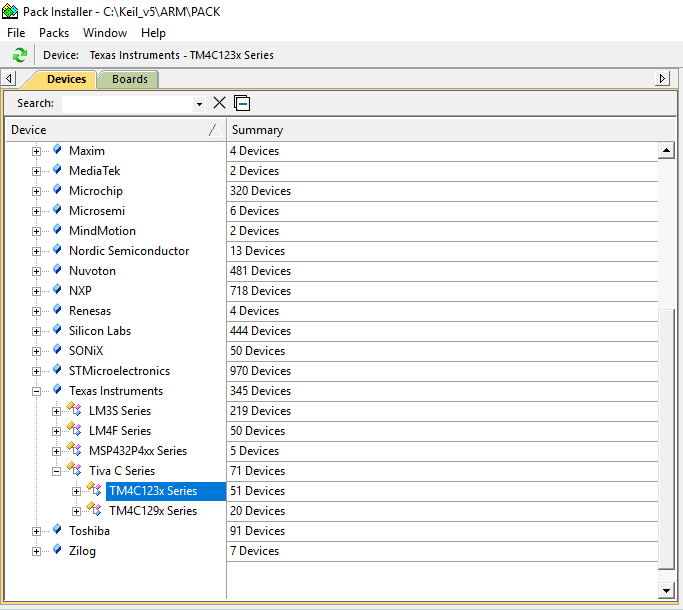Click the LM3S Series family icon

point(74,410)
